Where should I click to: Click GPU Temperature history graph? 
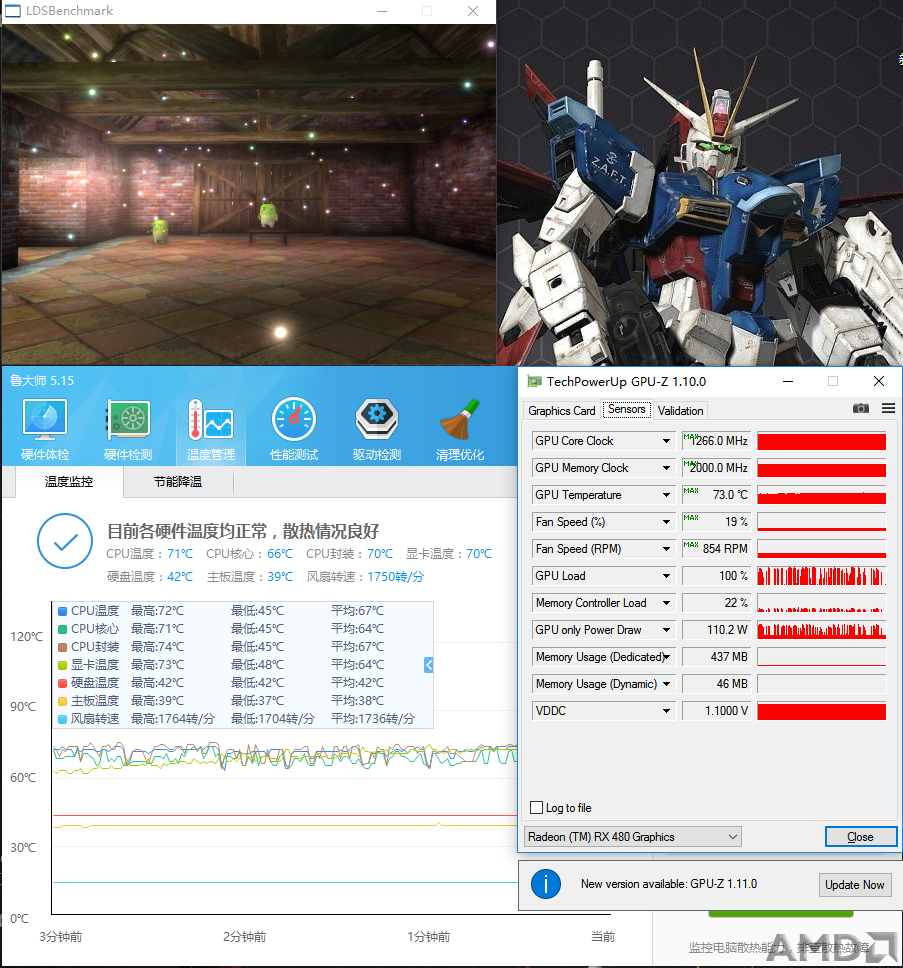click(x=822, y=495)
